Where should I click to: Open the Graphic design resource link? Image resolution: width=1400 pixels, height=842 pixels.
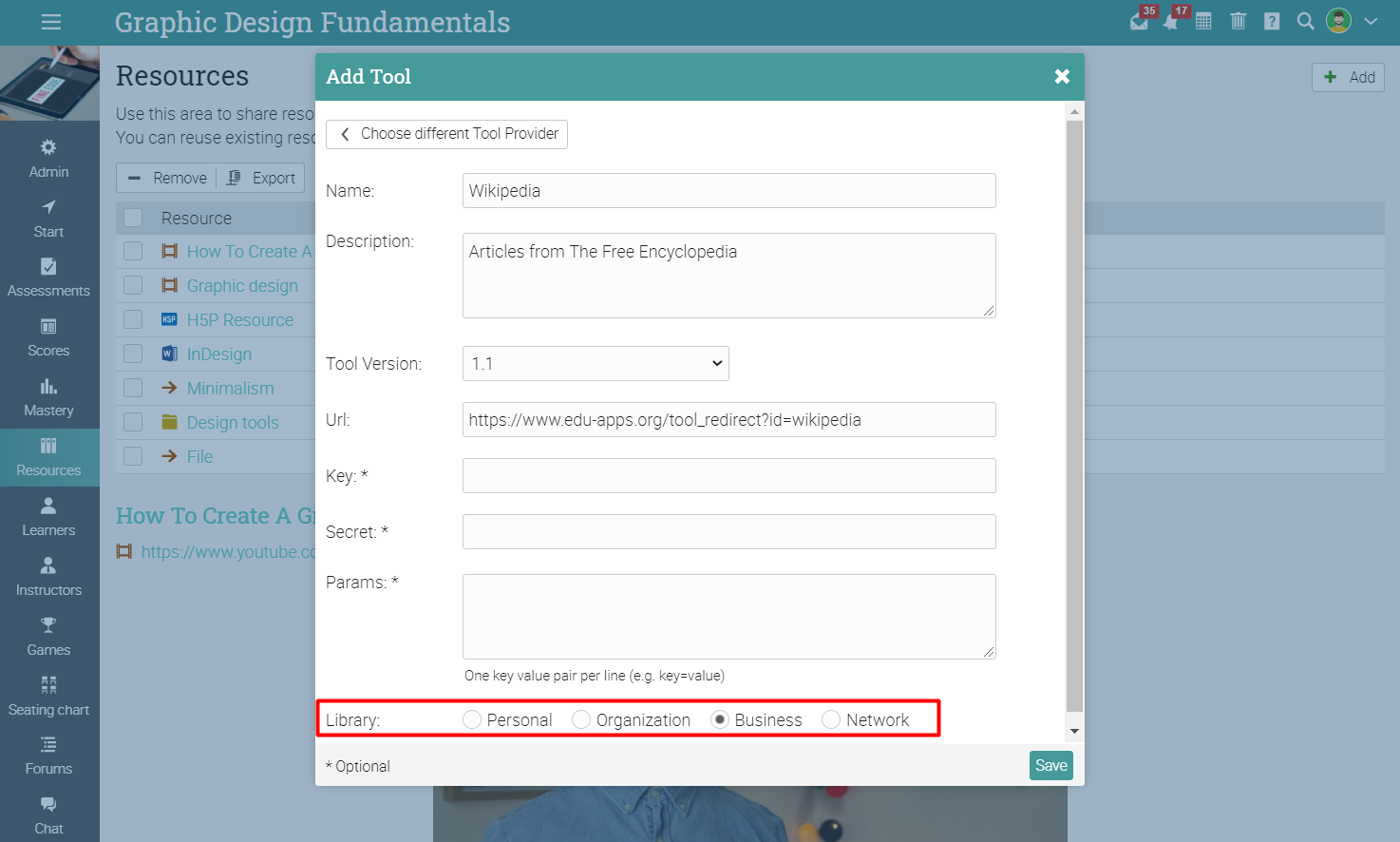242,286
